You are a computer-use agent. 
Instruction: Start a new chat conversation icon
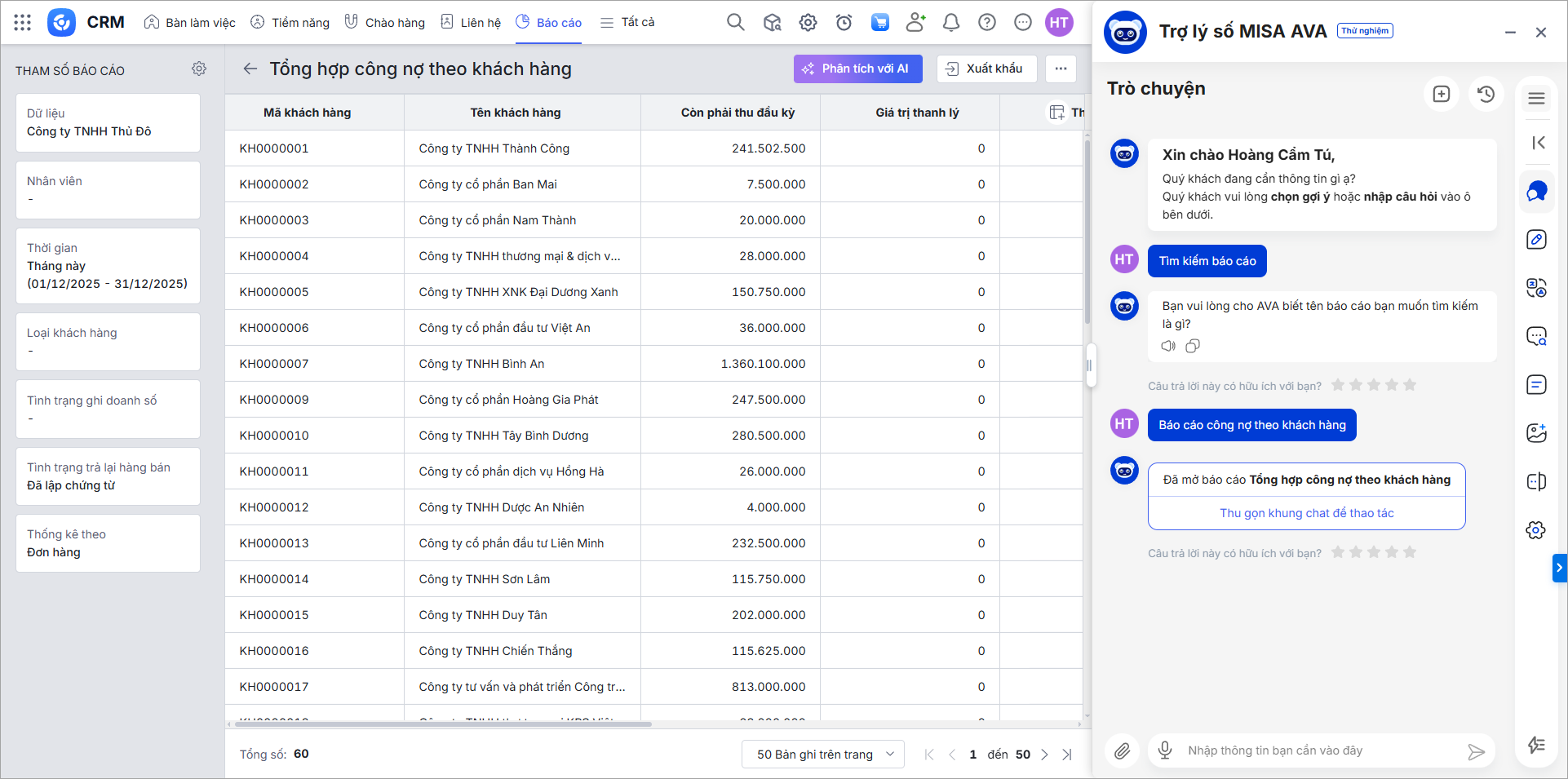click(x=1441, y=95)
